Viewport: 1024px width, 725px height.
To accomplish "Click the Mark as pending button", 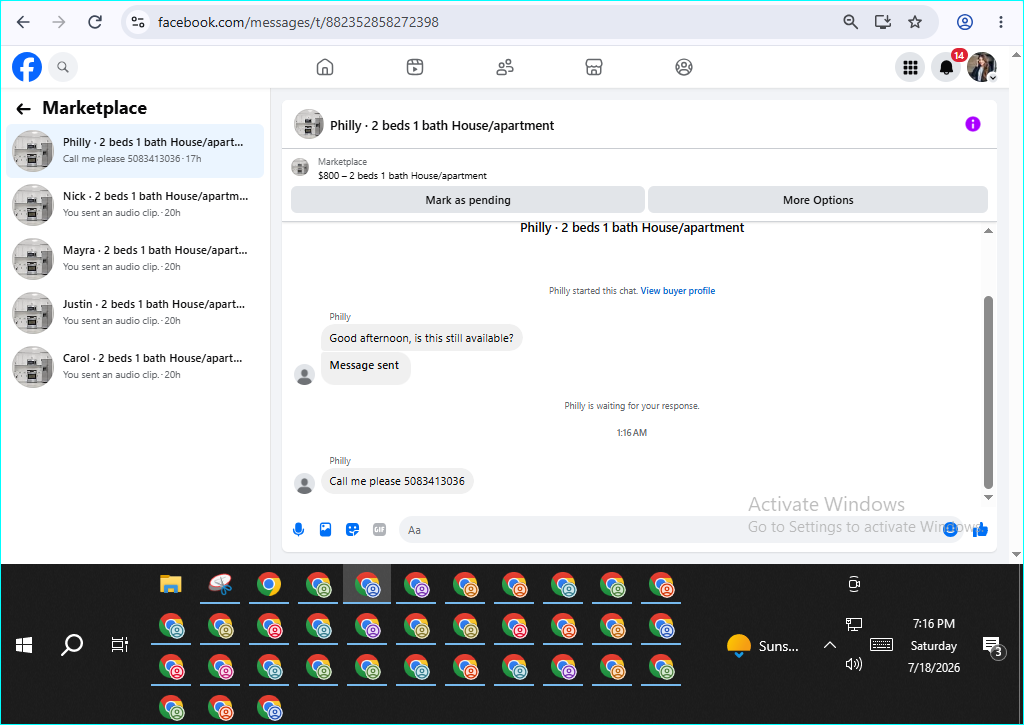I will pos(468,200).
